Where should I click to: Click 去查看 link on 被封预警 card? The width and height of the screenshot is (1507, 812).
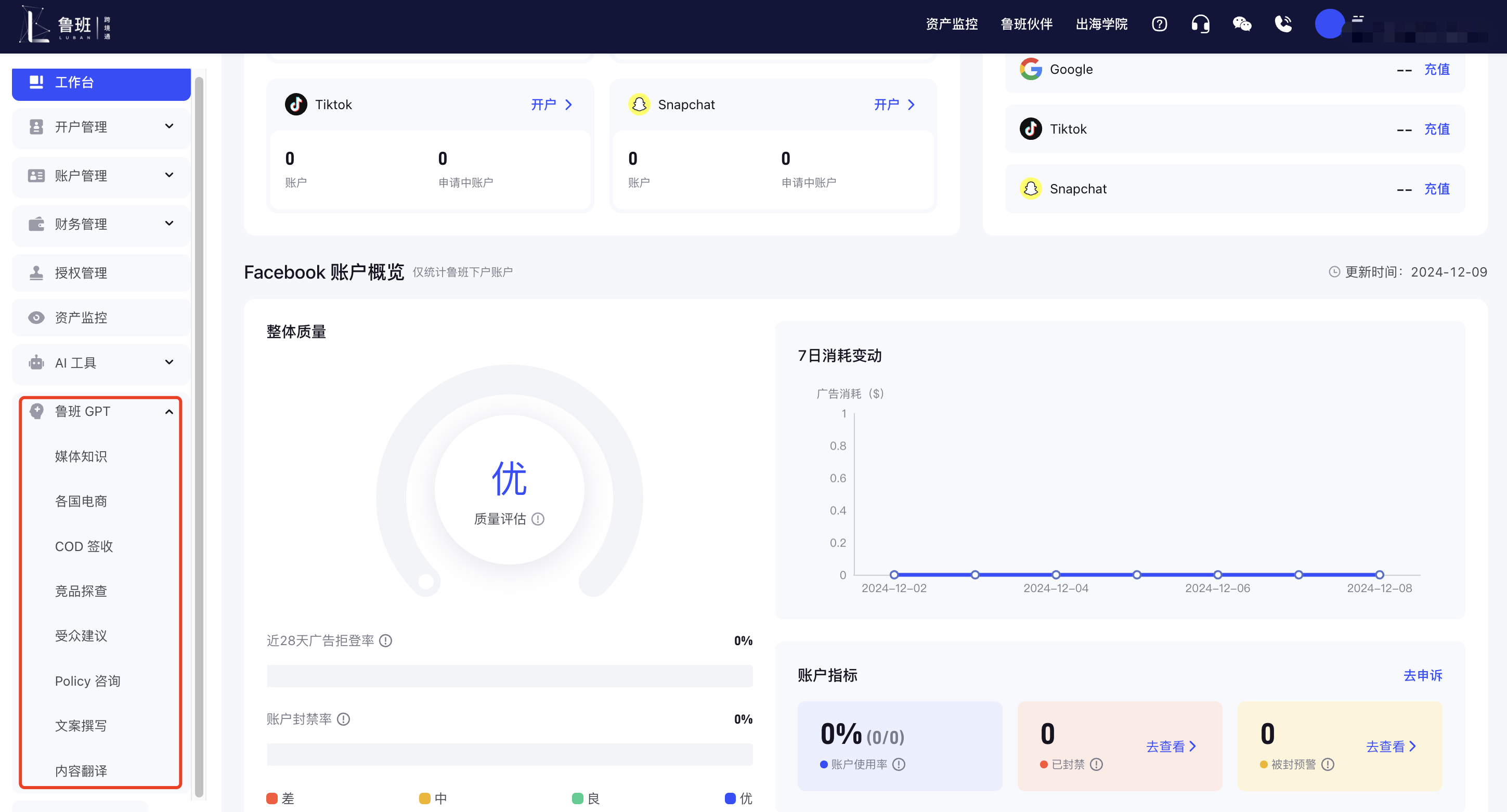pos(1391,746)
